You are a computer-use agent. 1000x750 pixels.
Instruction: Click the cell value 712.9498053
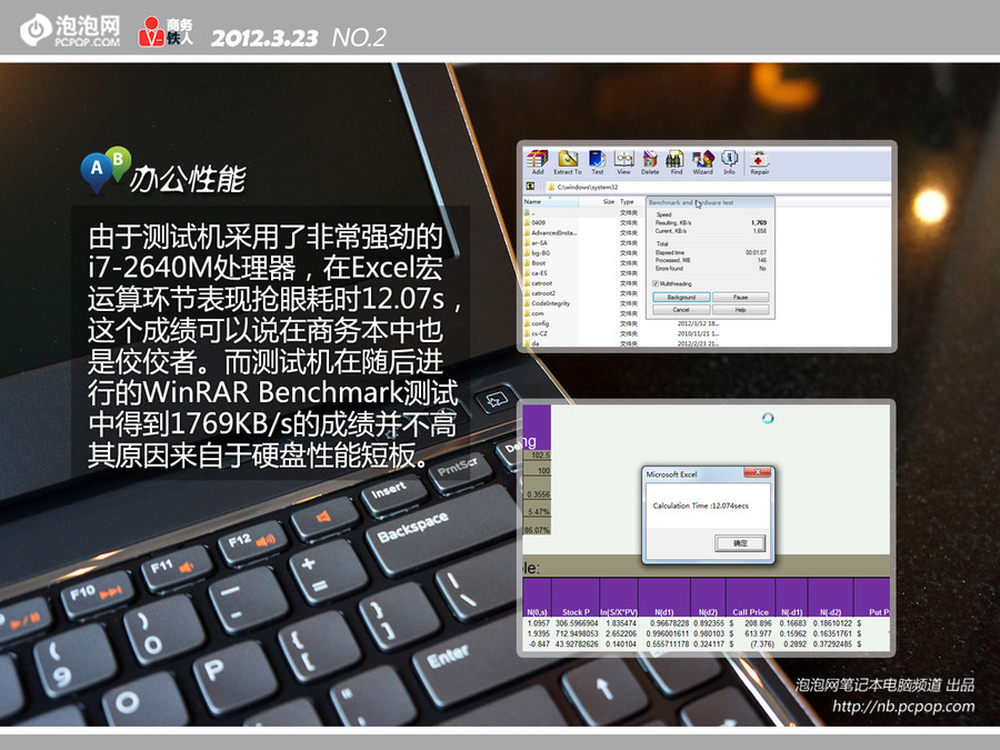click(577, 634)
